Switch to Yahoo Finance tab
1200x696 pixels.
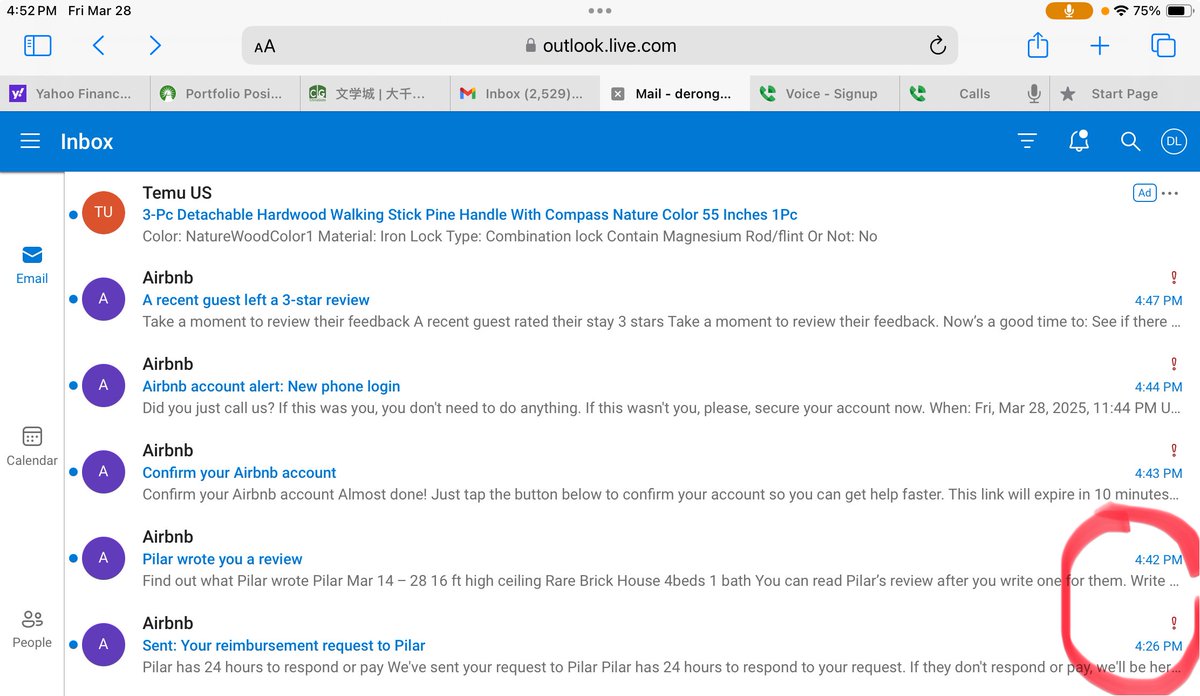[x=75, y=93]
